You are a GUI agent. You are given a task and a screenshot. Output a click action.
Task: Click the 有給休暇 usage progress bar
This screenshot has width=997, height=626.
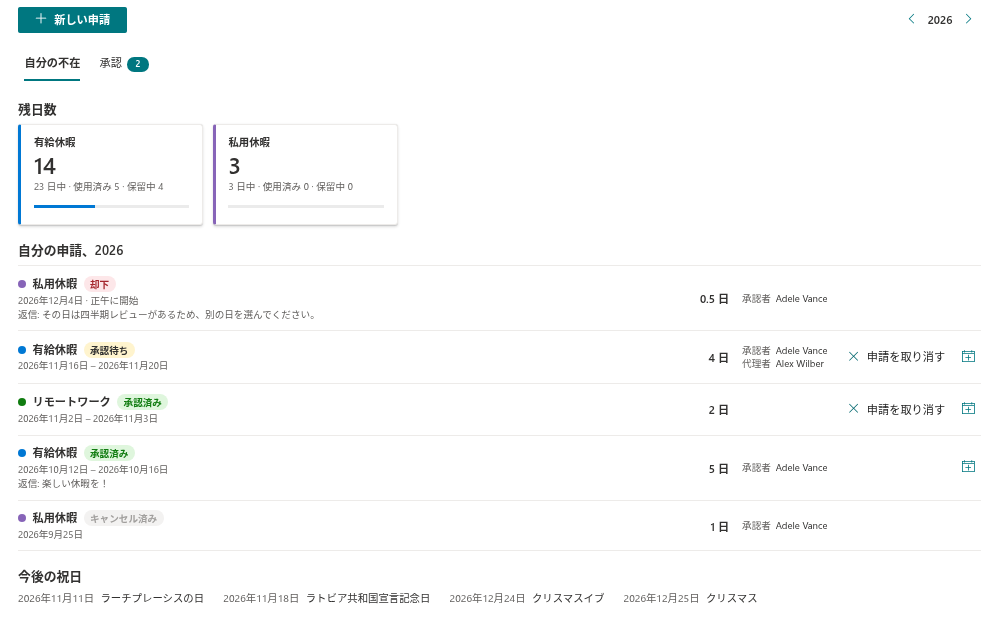[111, 207]
